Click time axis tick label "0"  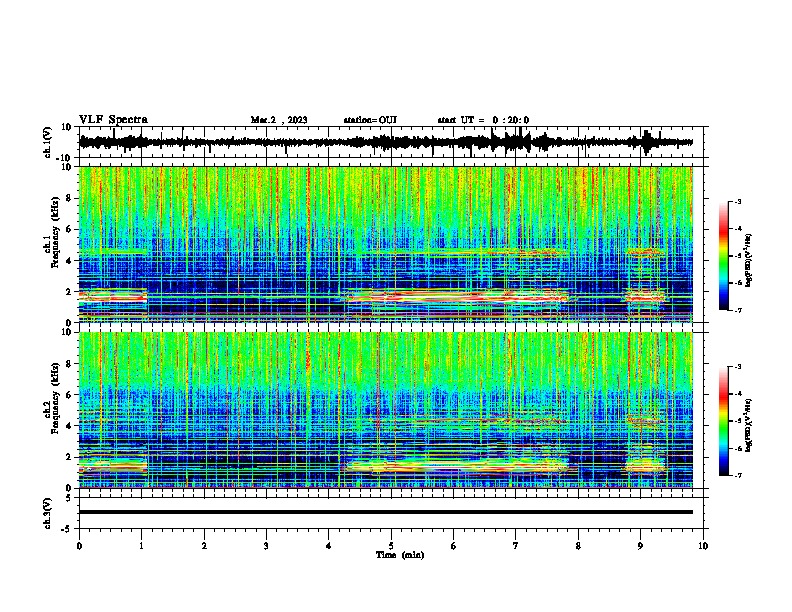79,546
